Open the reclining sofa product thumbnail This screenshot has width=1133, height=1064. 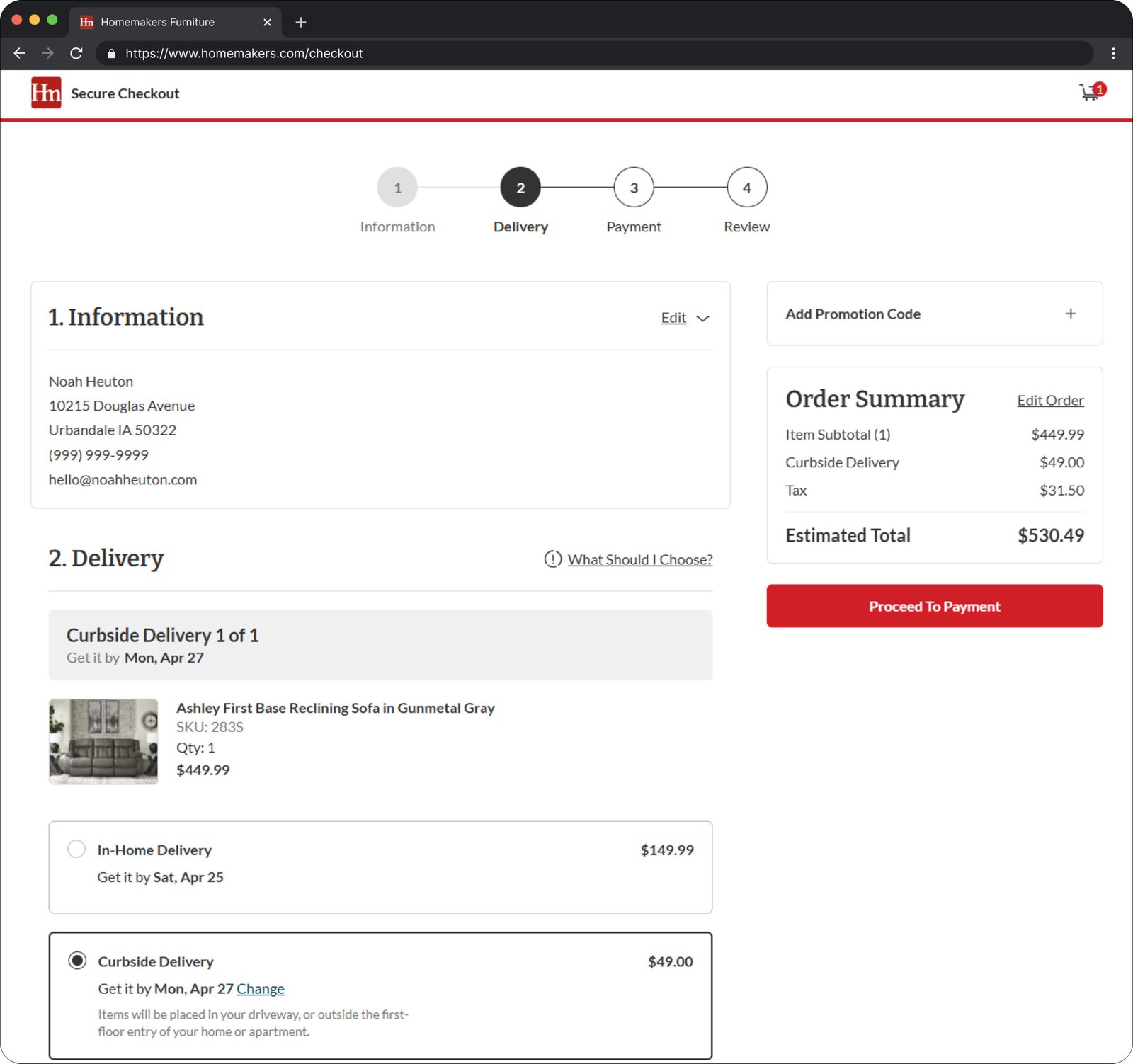tap(103, 741)
